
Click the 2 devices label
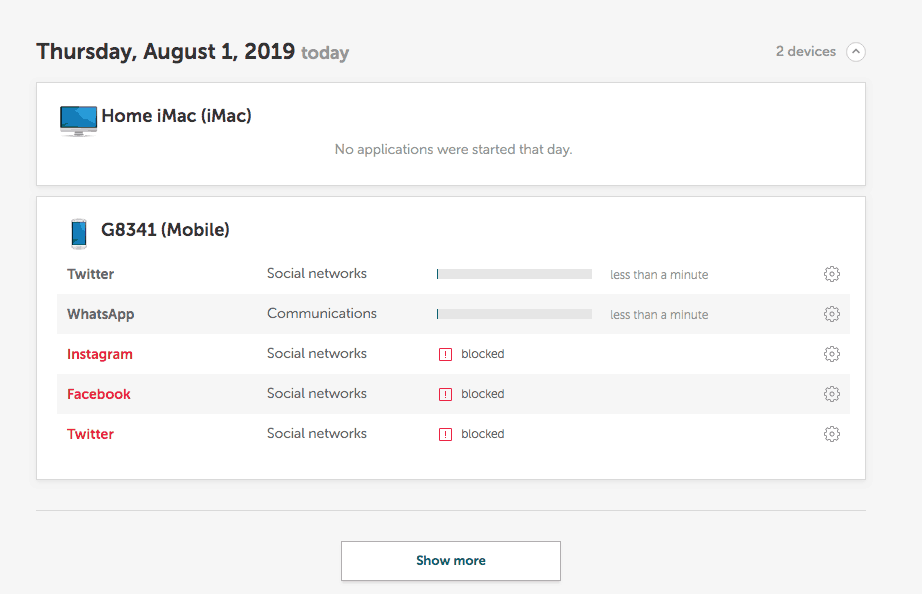pos(805,51)
